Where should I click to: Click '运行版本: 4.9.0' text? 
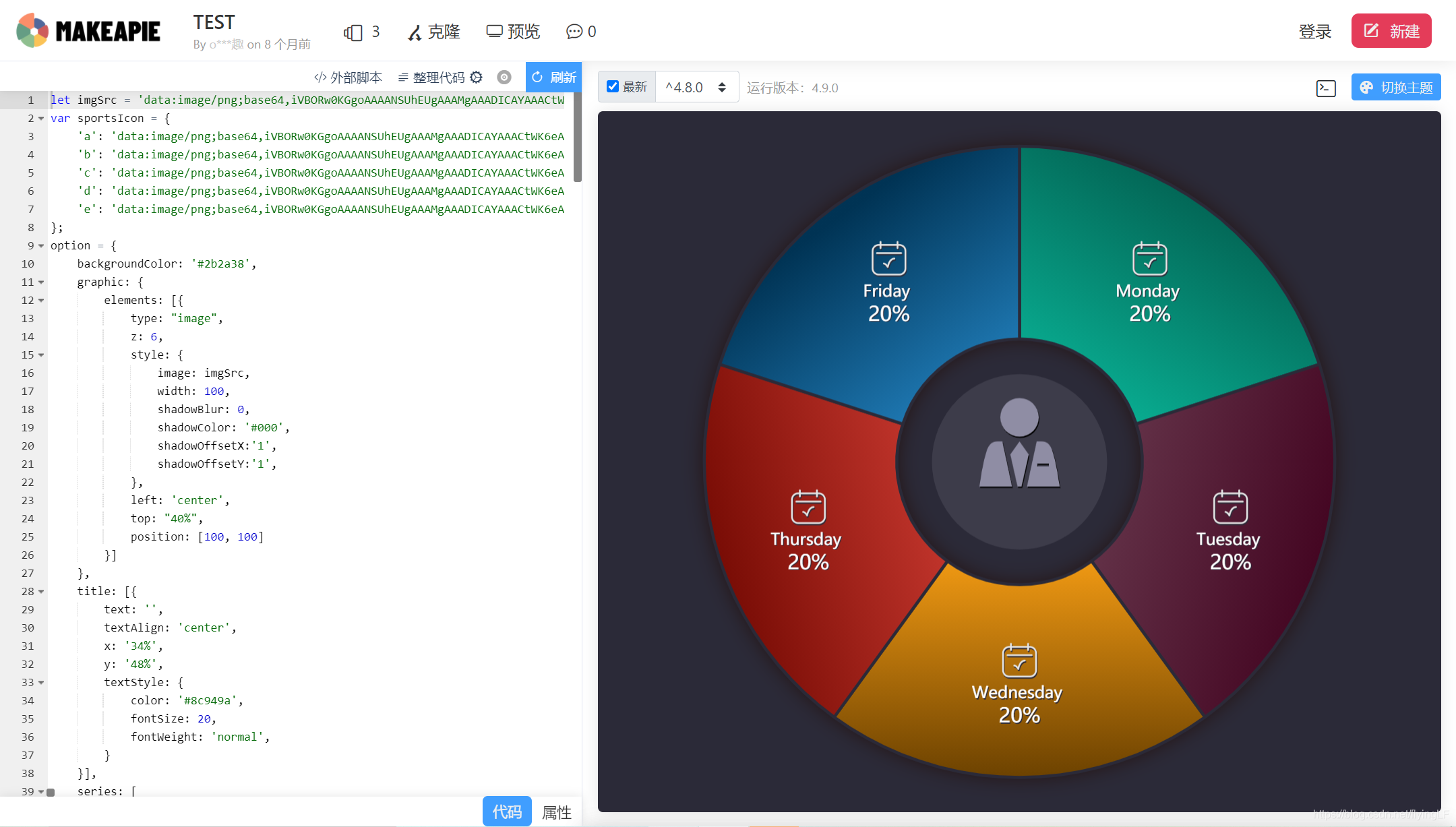(x=793, y=88)
